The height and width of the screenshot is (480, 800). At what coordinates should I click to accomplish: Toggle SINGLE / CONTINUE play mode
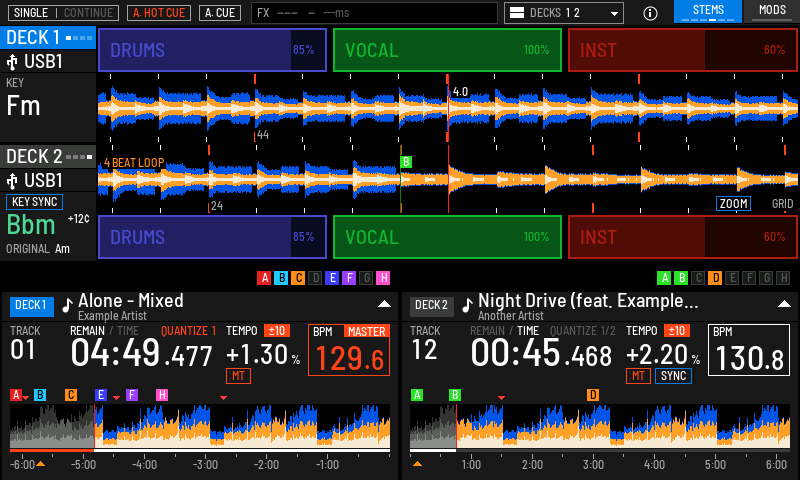63,13
